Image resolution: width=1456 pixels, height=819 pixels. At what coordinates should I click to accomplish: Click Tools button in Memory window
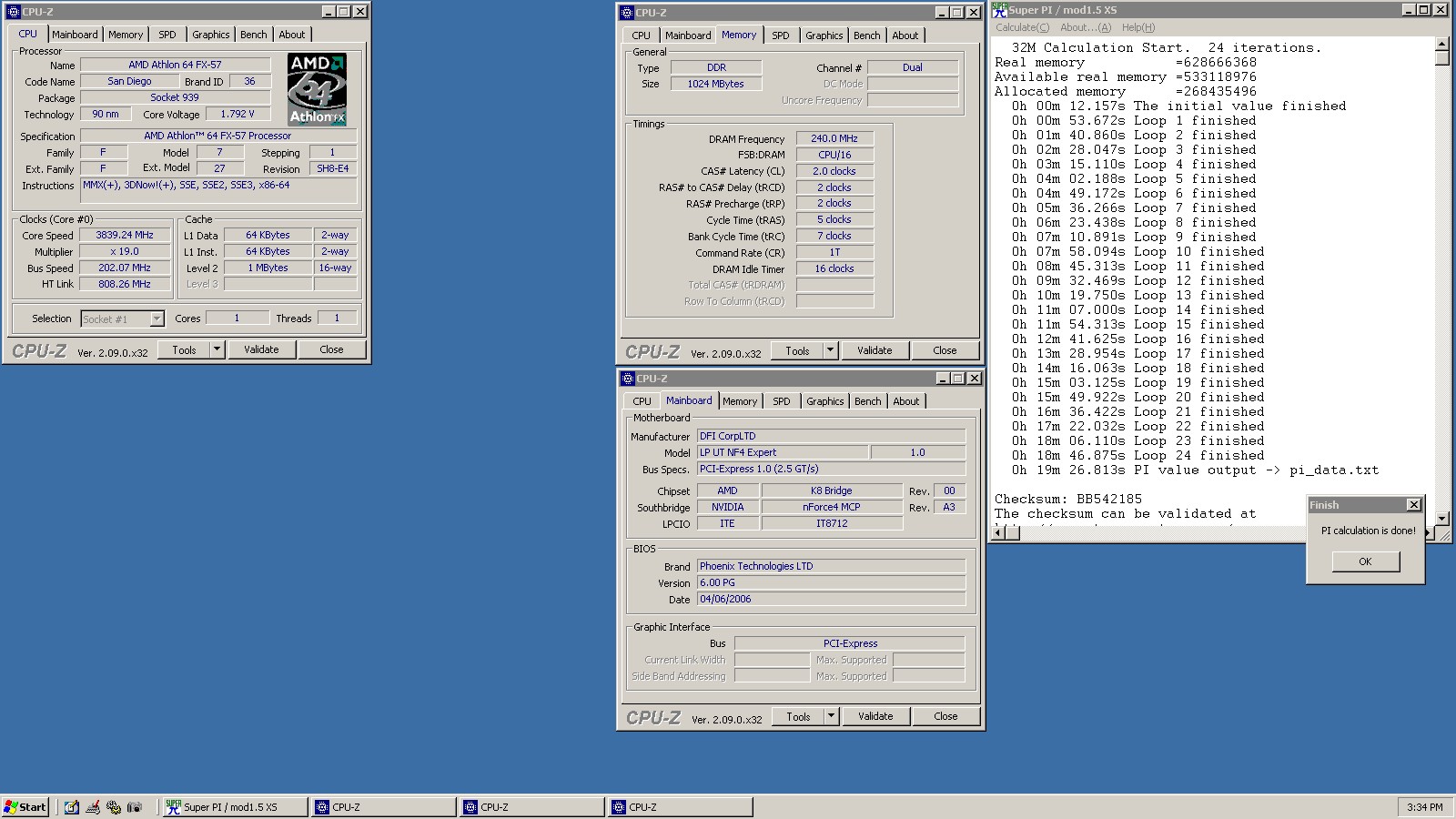coord(797,350)
